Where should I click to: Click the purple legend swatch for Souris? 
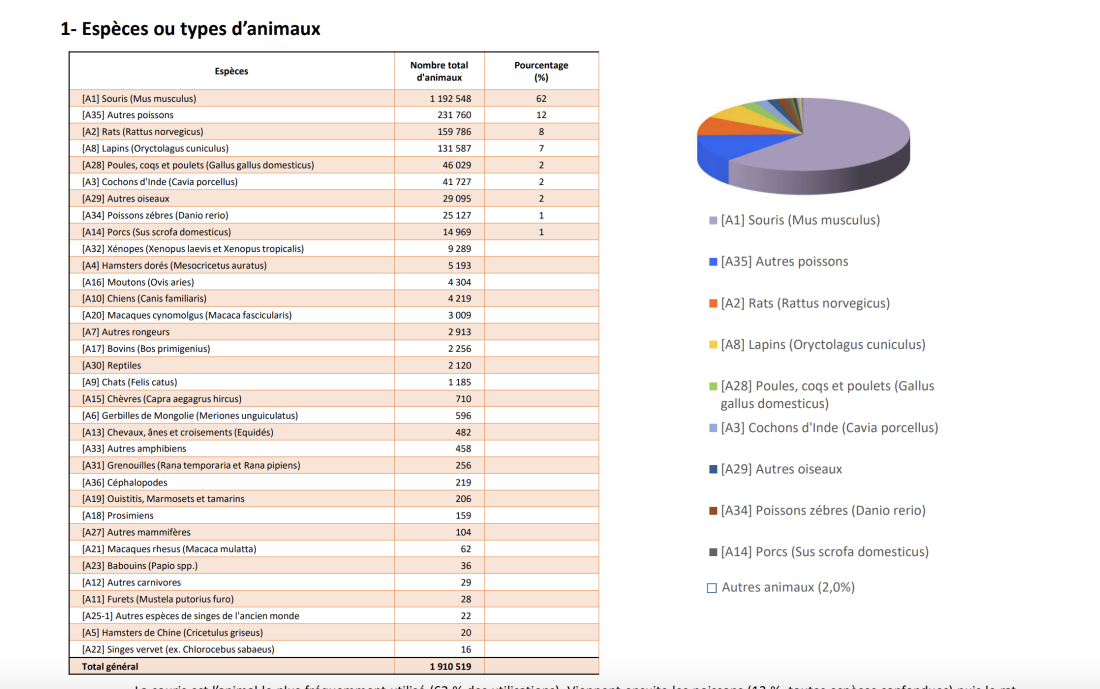pos(713,220)
